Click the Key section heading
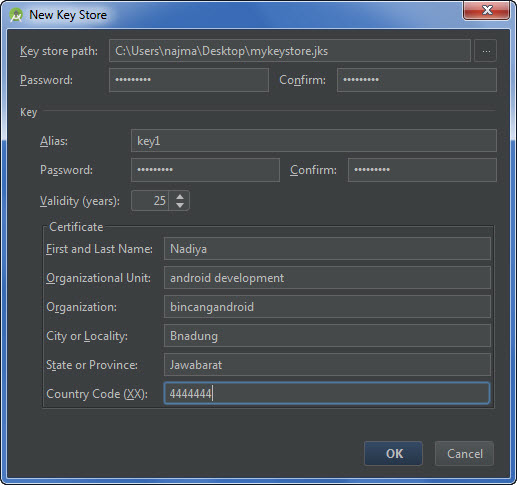 (x=28, y=112)
